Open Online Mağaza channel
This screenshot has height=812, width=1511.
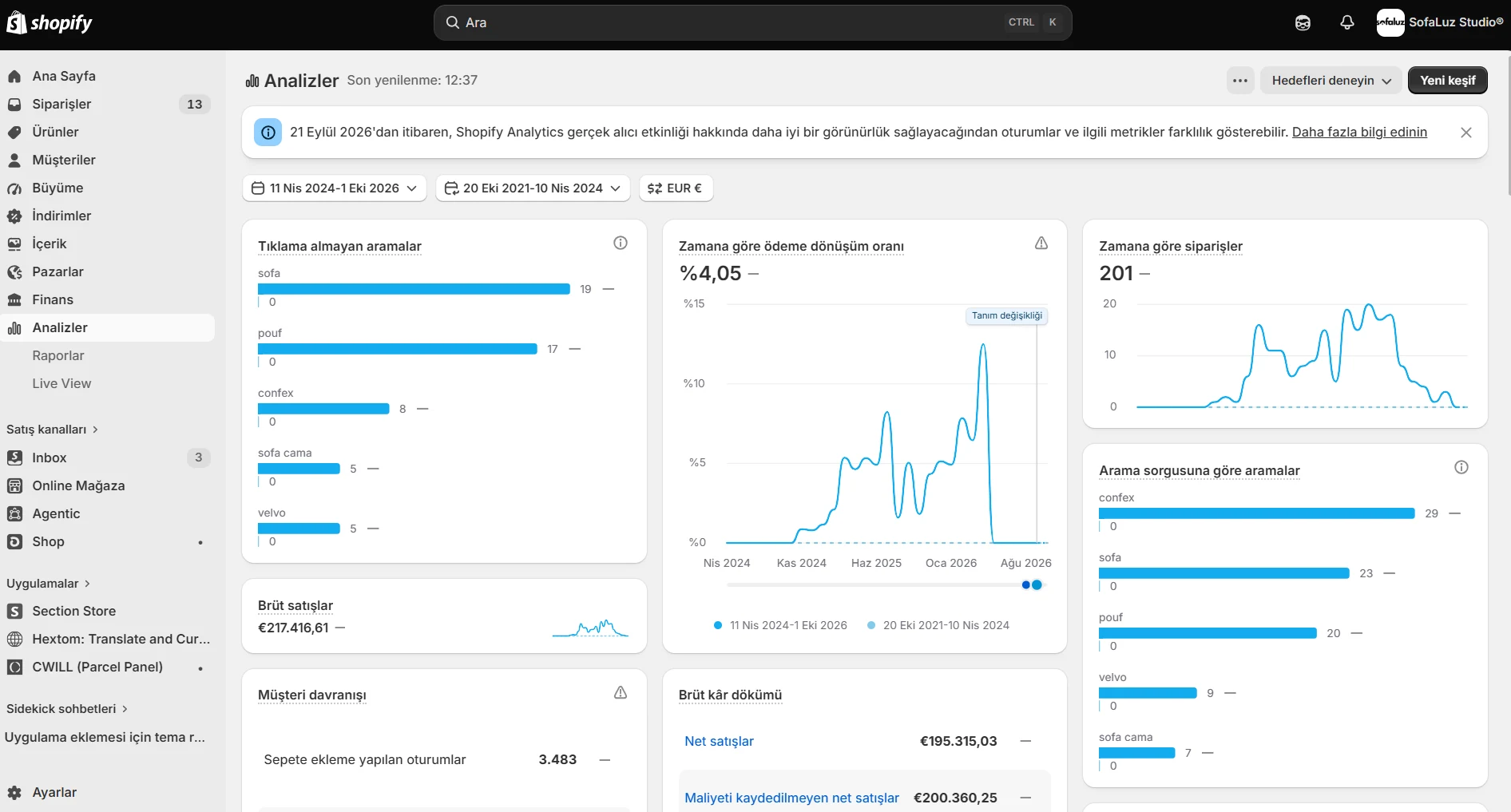tap(108, 485)
